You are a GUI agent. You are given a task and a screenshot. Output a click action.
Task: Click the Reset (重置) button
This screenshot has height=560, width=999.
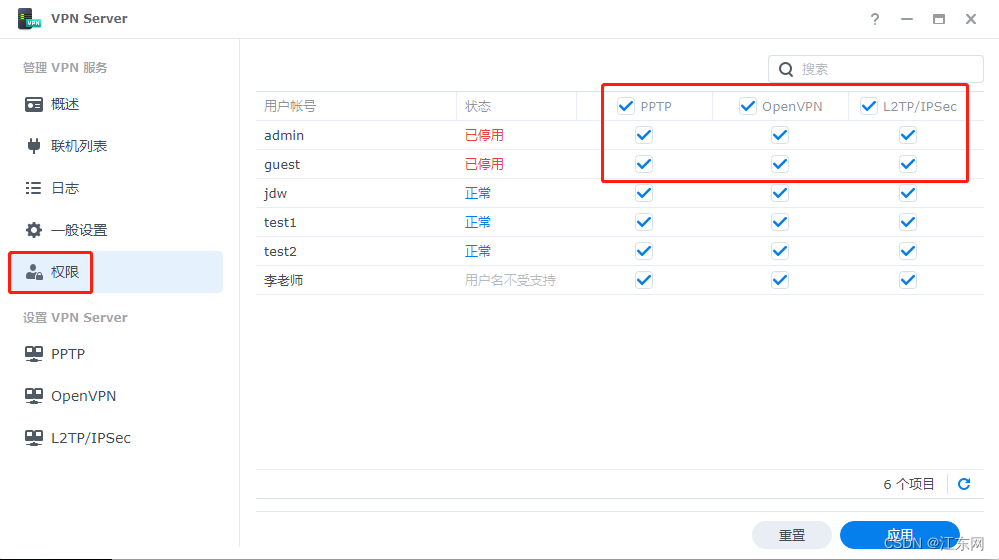(x=791, y=535)
